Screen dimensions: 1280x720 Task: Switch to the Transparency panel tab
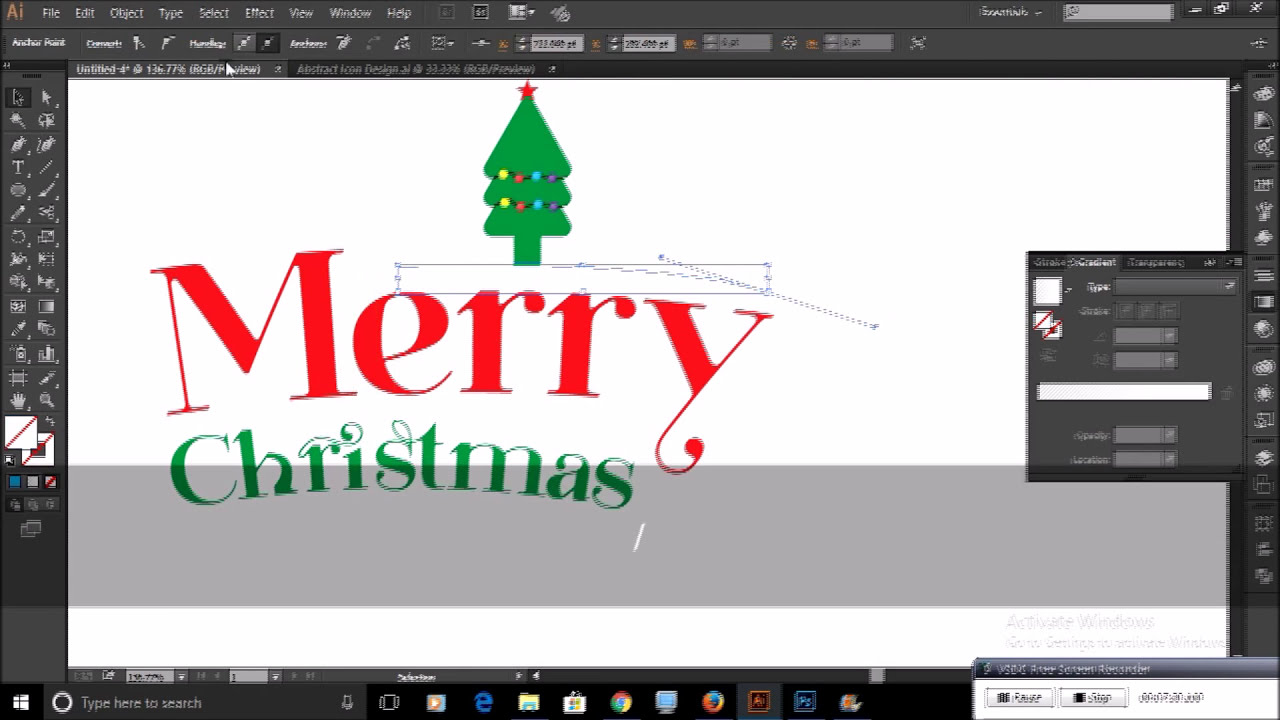click(1156, 262)
